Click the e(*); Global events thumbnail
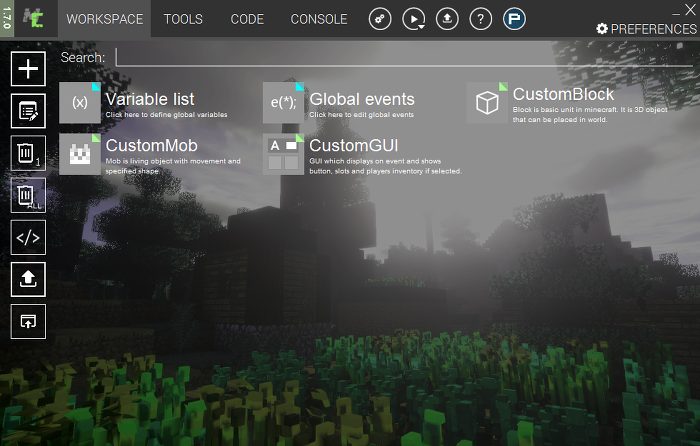Viewport: 700px width, 446px height. click(283, 103)
